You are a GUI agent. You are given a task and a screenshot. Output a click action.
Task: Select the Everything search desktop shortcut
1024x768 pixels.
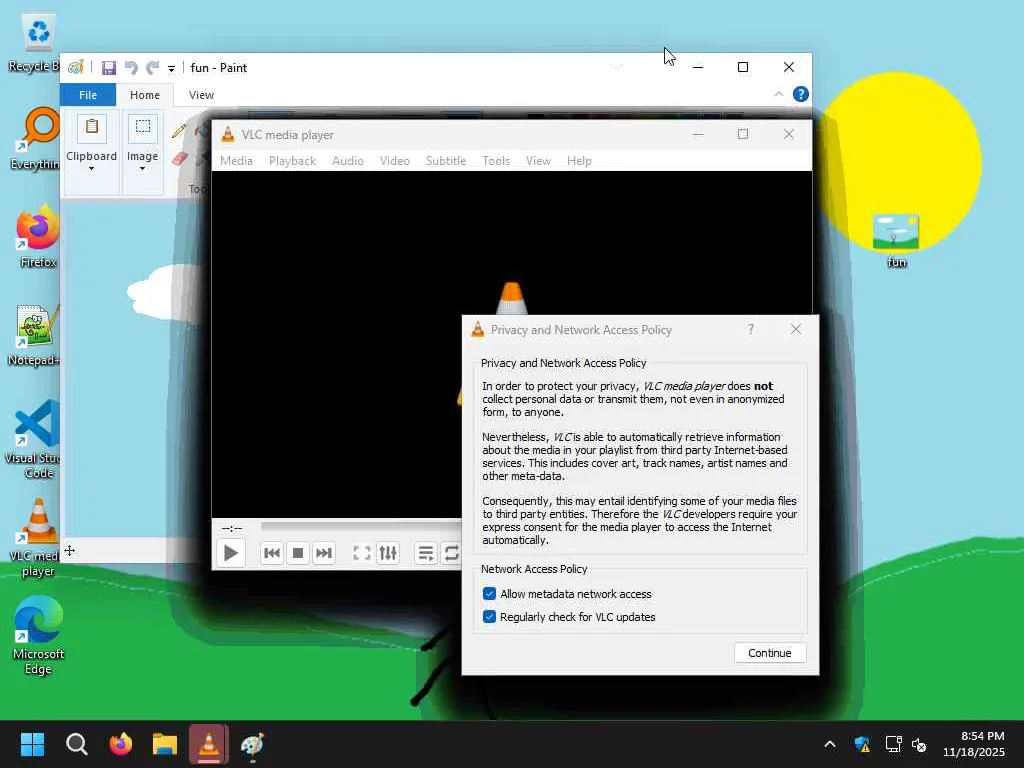[x=34, y=139]
